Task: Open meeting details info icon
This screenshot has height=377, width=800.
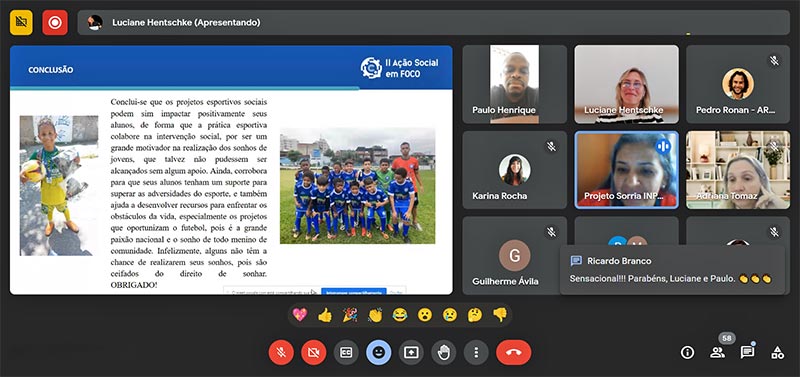Action: pyautogui.click(x=687, y=353)
